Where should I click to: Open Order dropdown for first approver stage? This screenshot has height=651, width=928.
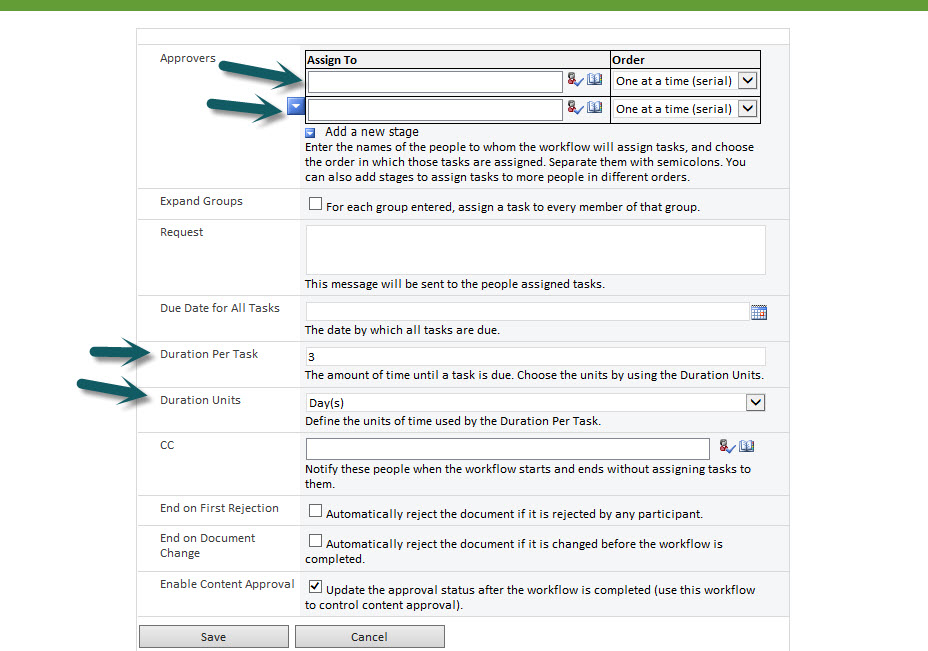[748, 80]
